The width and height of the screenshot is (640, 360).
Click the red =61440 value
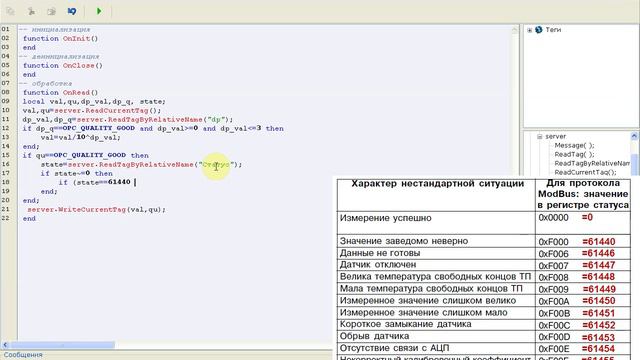point(599,242)
